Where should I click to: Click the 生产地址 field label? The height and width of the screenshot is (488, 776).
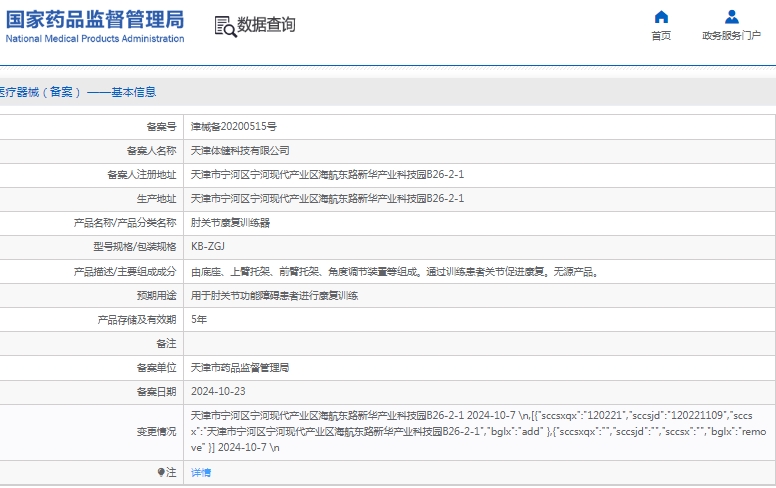156,198
